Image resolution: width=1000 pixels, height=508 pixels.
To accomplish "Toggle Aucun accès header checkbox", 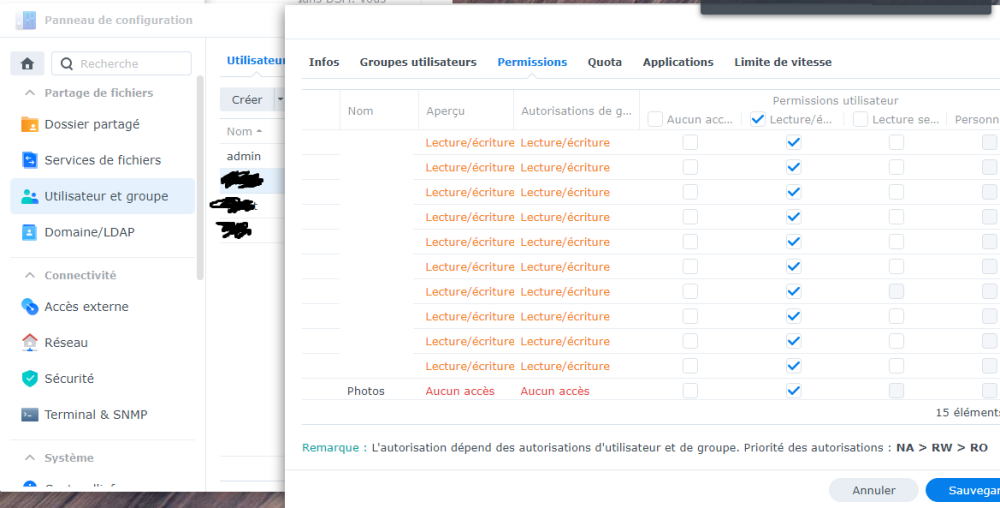I will [655, 119].
